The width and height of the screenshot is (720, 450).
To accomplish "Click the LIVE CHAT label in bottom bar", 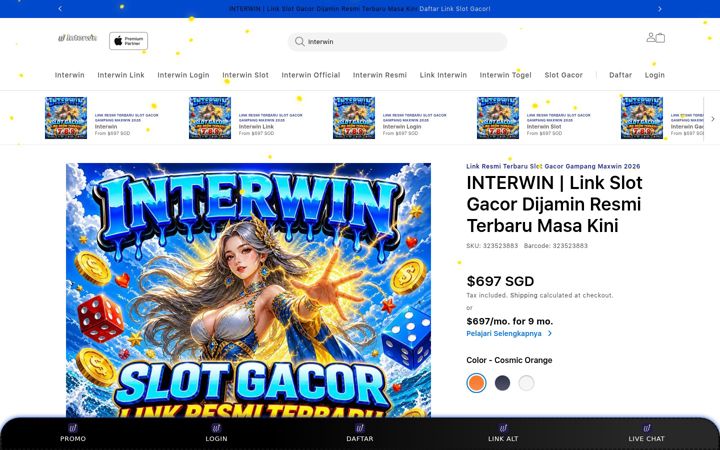I will tap(647, 439).
